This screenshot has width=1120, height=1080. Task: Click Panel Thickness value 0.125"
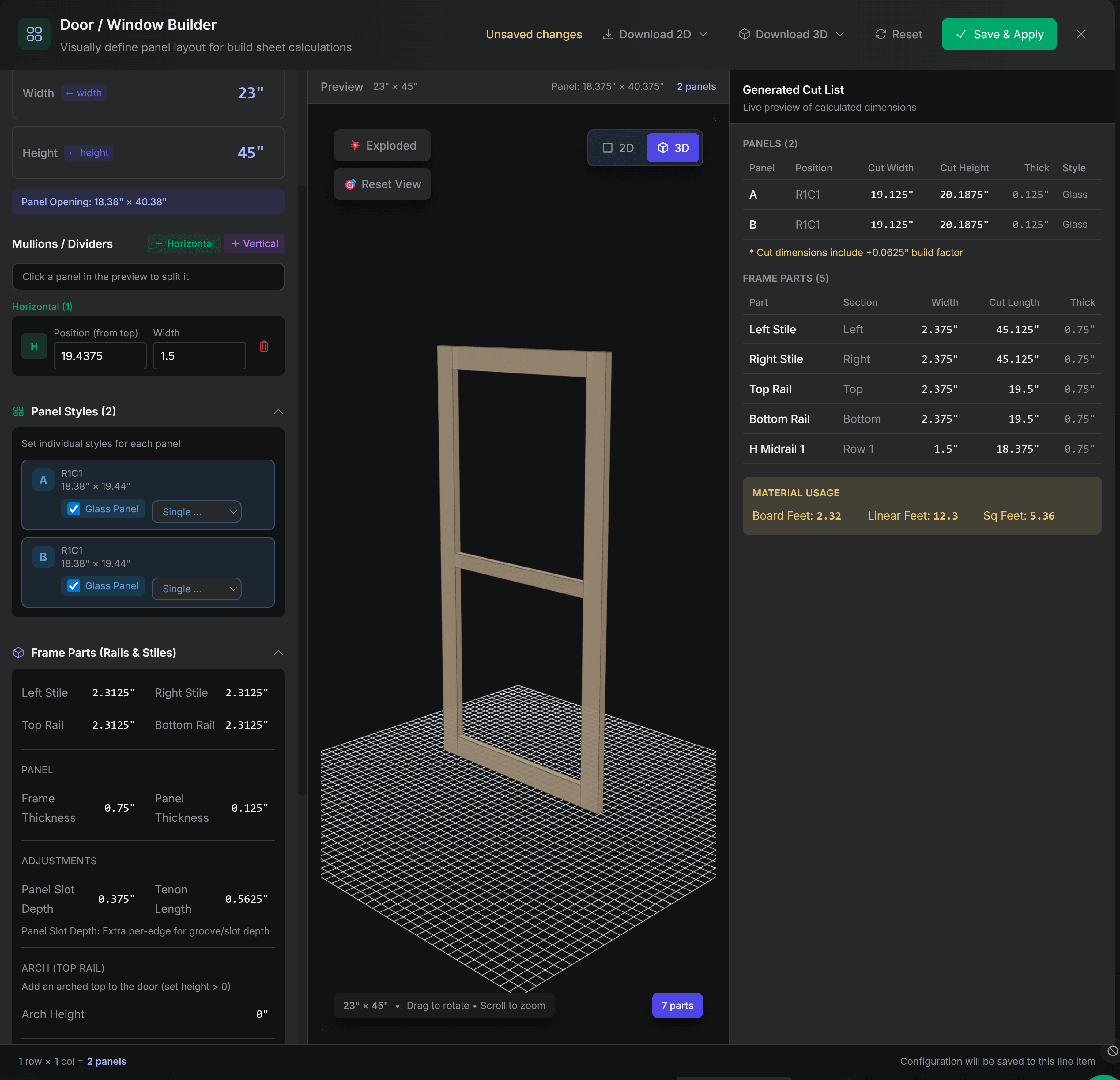coord(250,808)
